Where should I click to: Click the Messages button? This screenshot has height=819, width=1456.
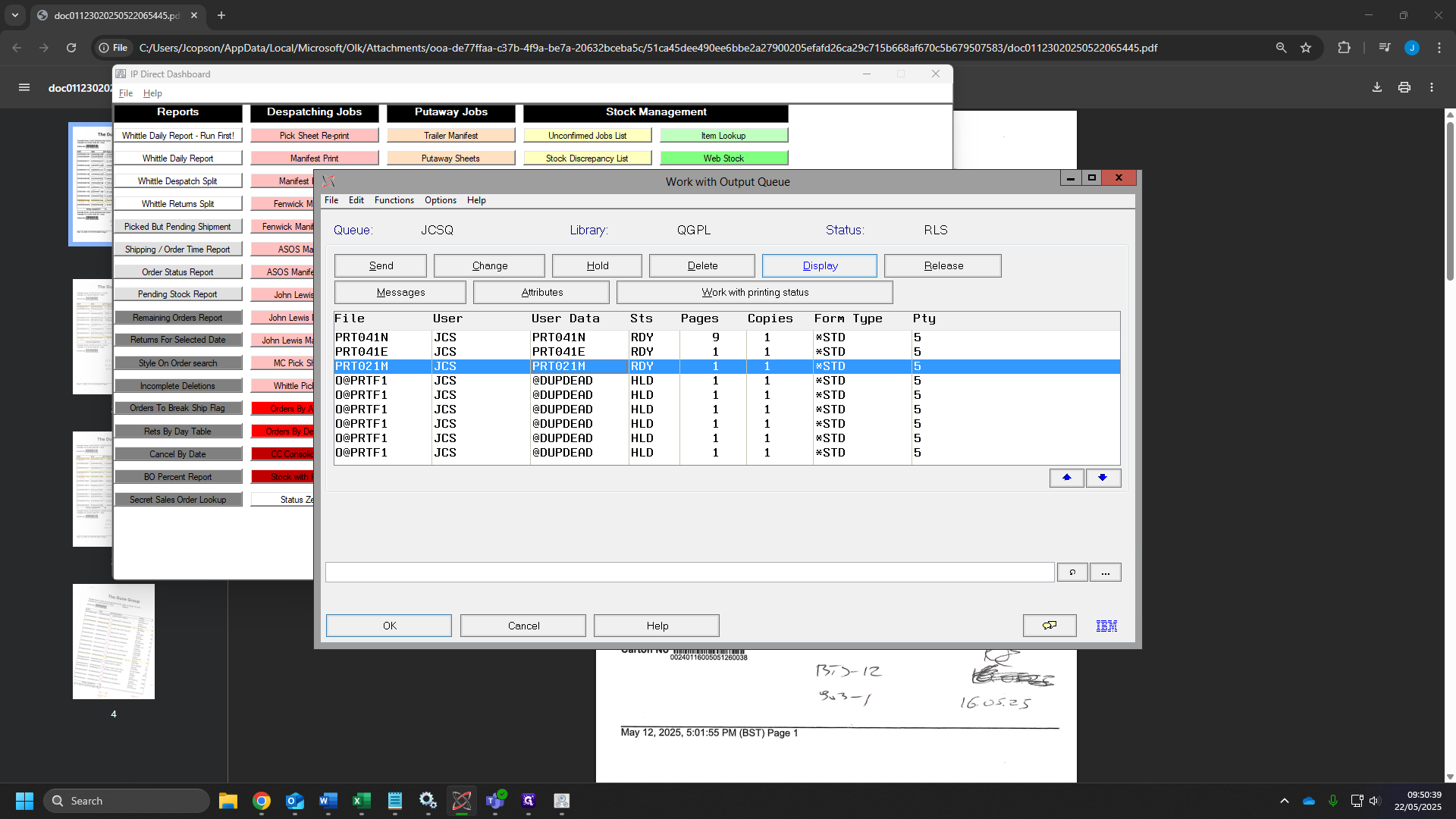coord(400,292)
